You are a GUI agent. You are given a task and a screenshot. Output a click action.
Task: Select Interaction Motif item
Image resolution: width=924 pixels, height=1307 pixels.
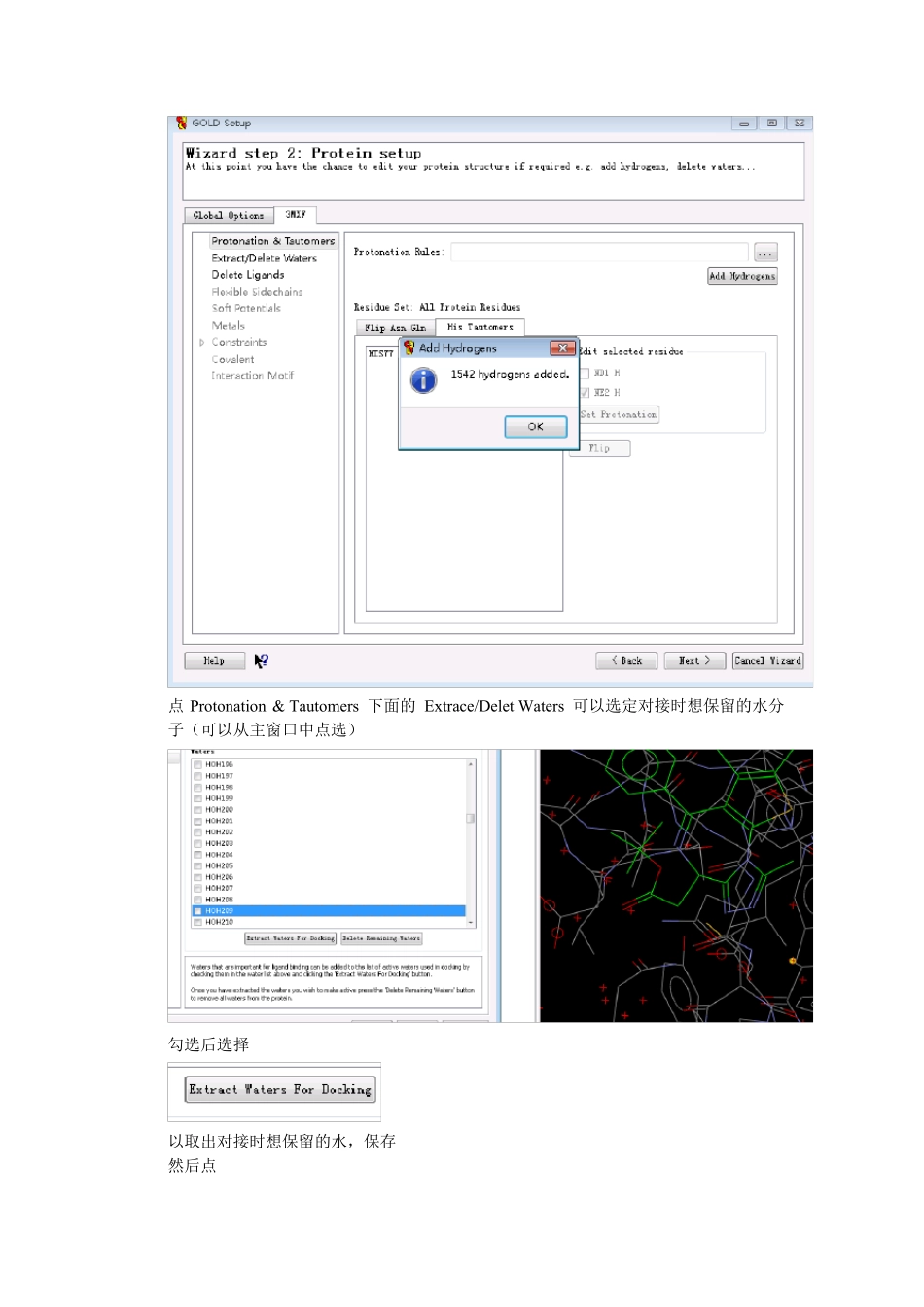253,376
